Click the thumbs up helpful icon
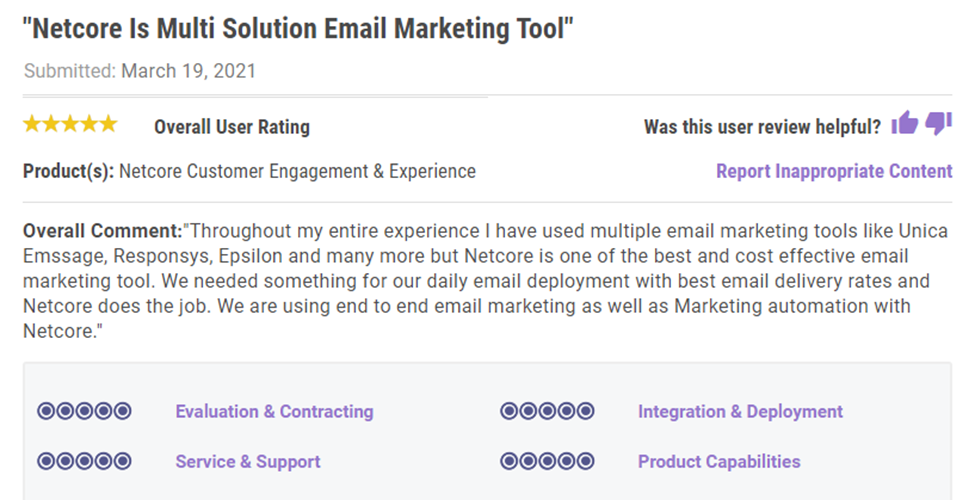This screenshot has width=975, height=500. tap(905, 123)
